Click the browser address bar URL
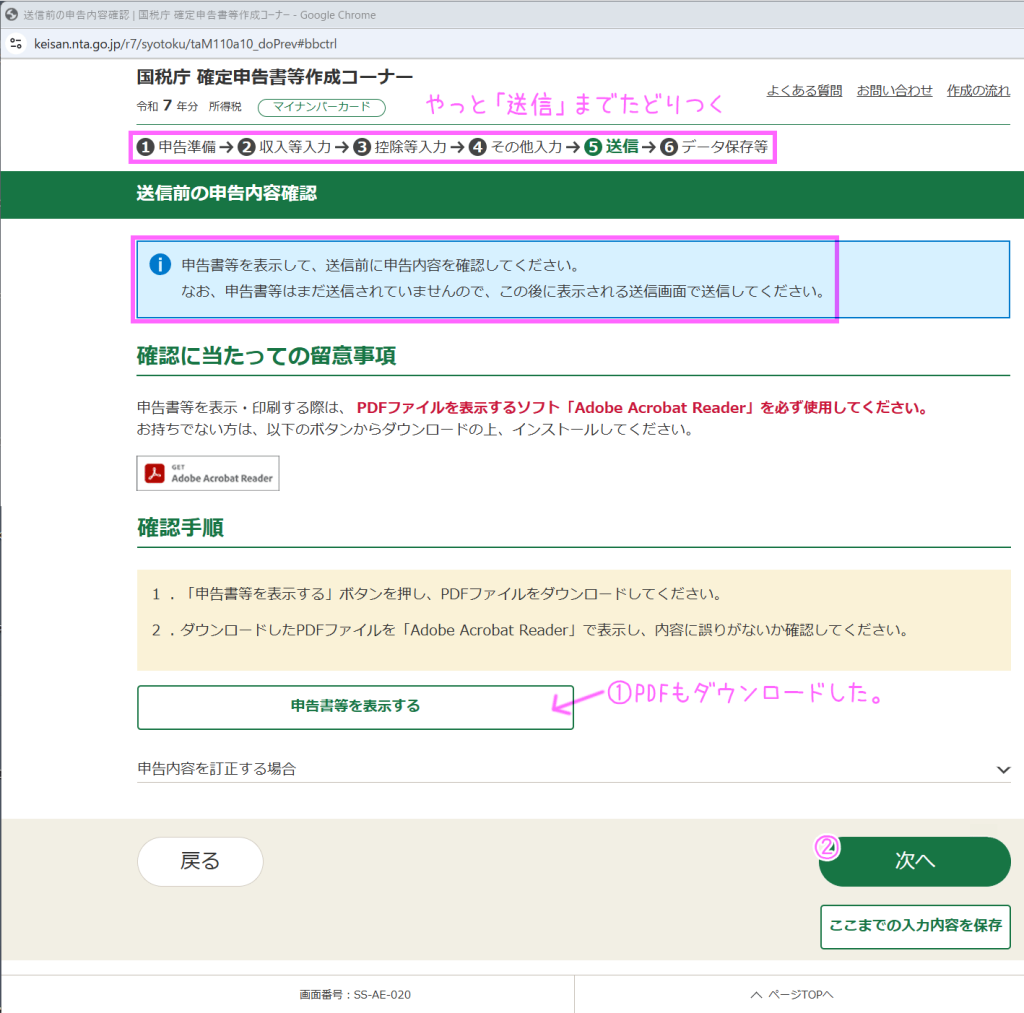 pyautogui.click(x=200, y=44)
